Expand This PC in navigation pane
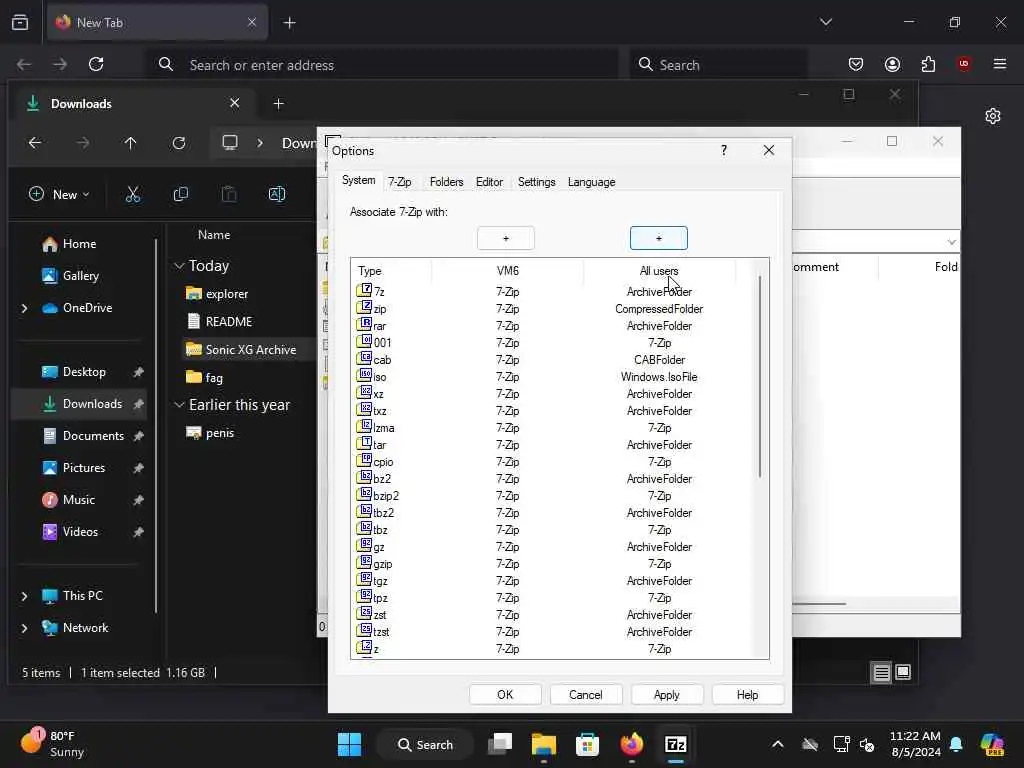The image size is (1024, 768). coord(25,596)
